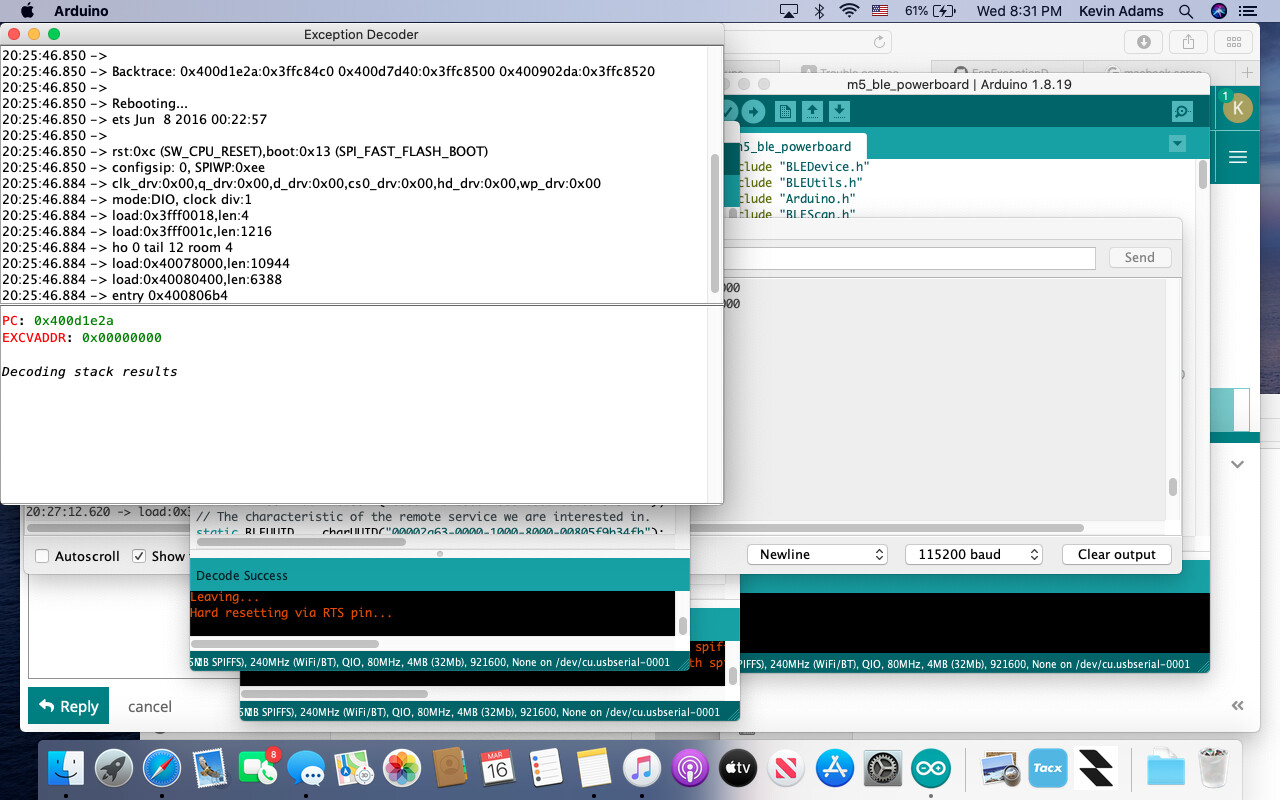
Task: Click the Serial Monitor output vertical scrollbar
Action: (1173, 487)
